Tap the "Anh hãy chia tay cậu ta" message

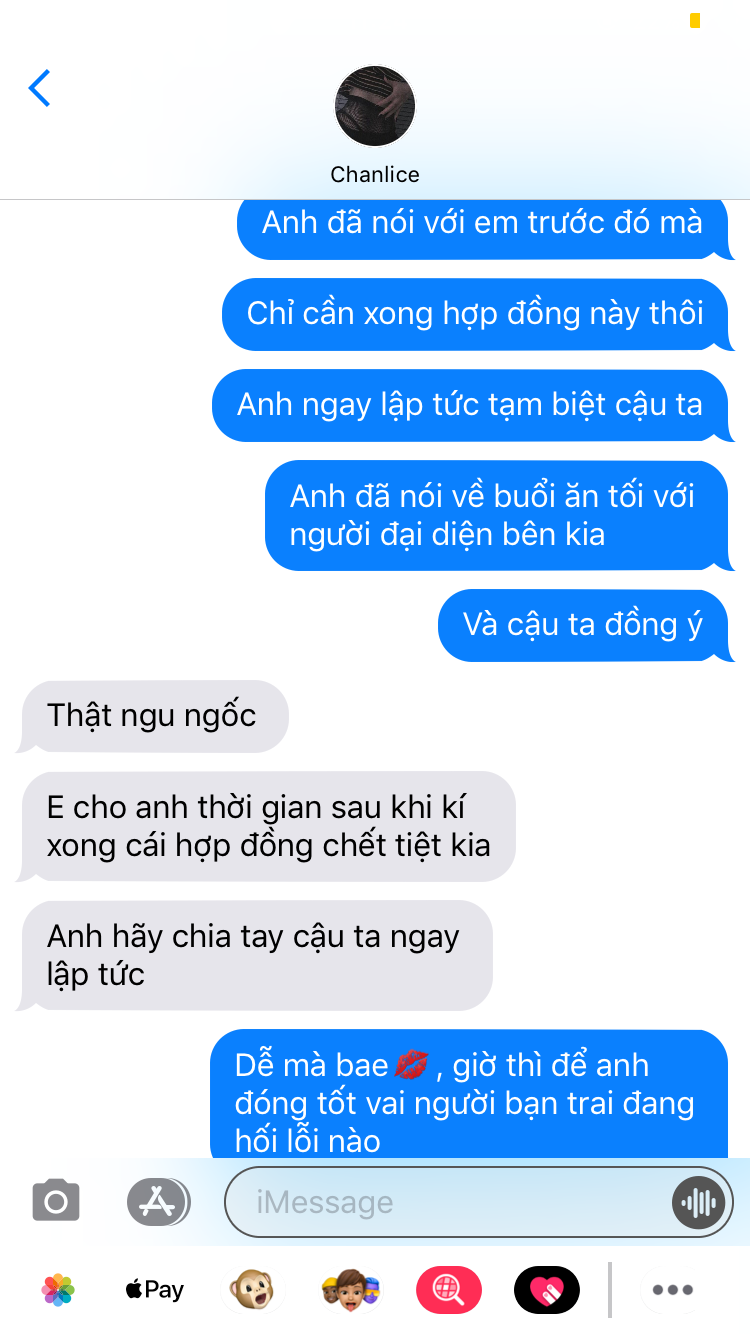click(x=256, y=955)
